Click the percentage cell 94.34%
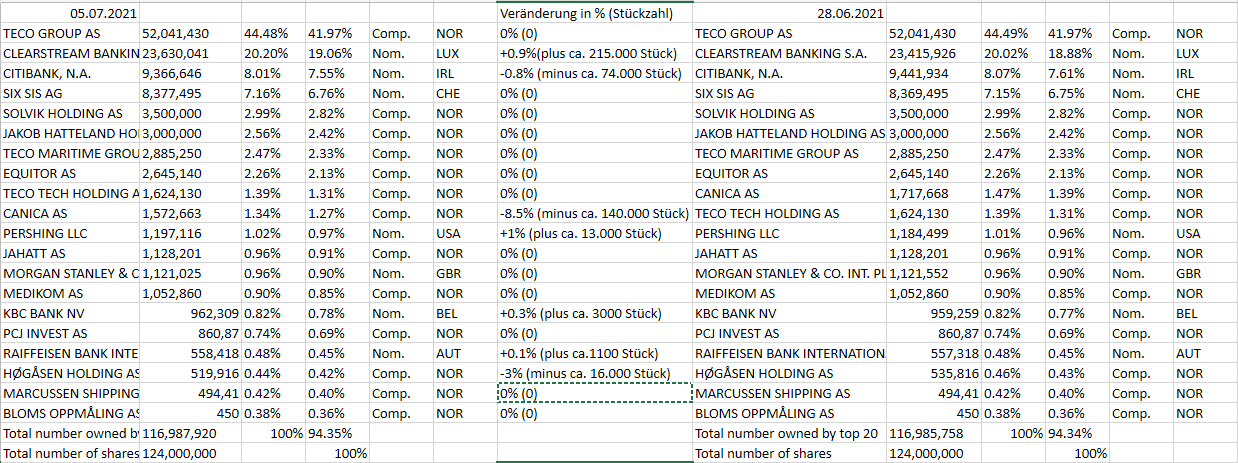The image size is (1238, 463). pos(1077,433)
